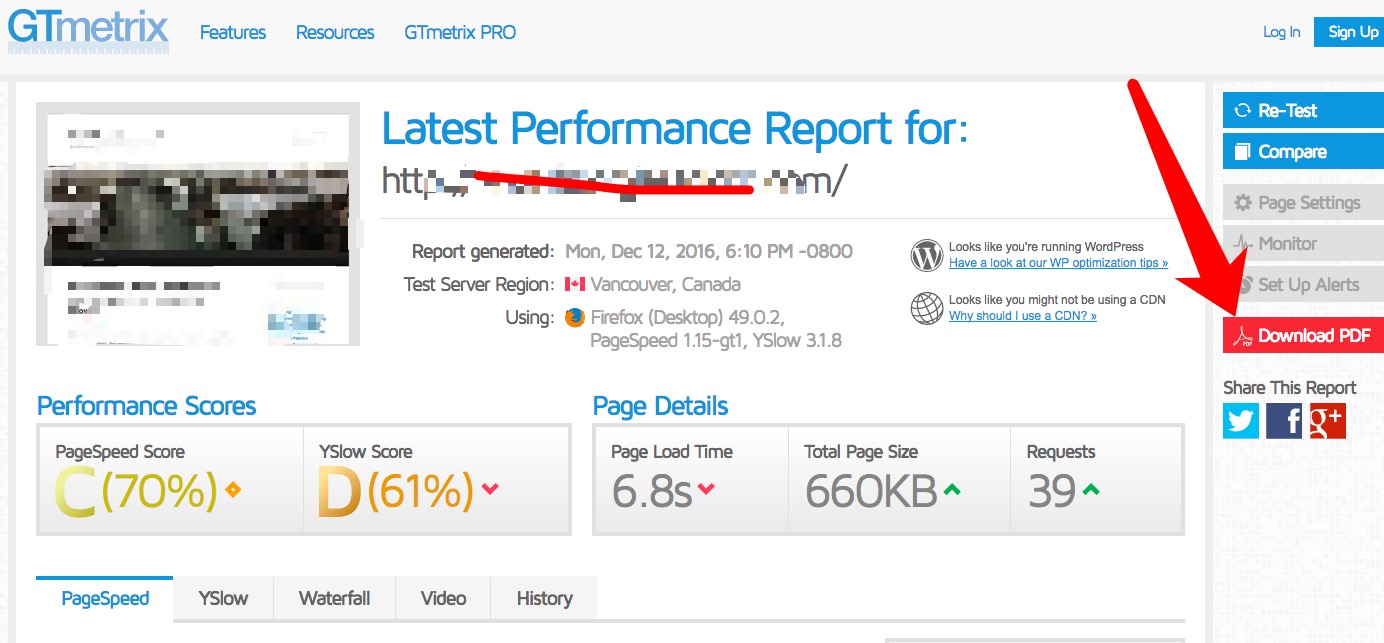The width and height of the screenshot is (1384, 643).
Task: Click the 'Performance Scores' heading
Action: (x=146, y=406)
